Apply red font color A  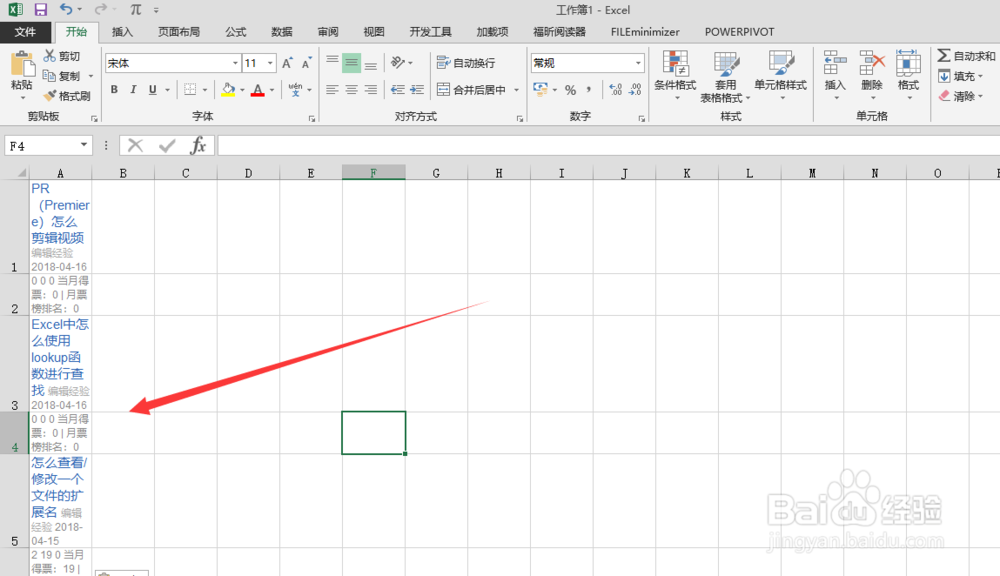[x=258, y=89]
